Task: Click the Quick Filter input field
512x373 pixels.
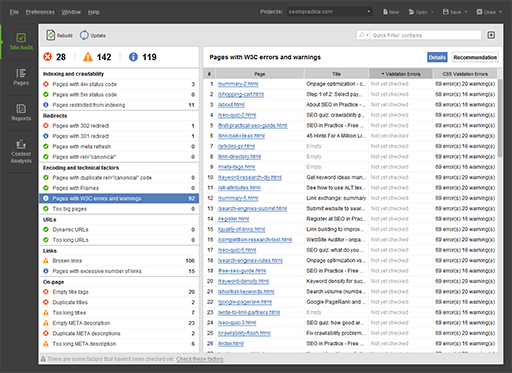Action: 426,35
